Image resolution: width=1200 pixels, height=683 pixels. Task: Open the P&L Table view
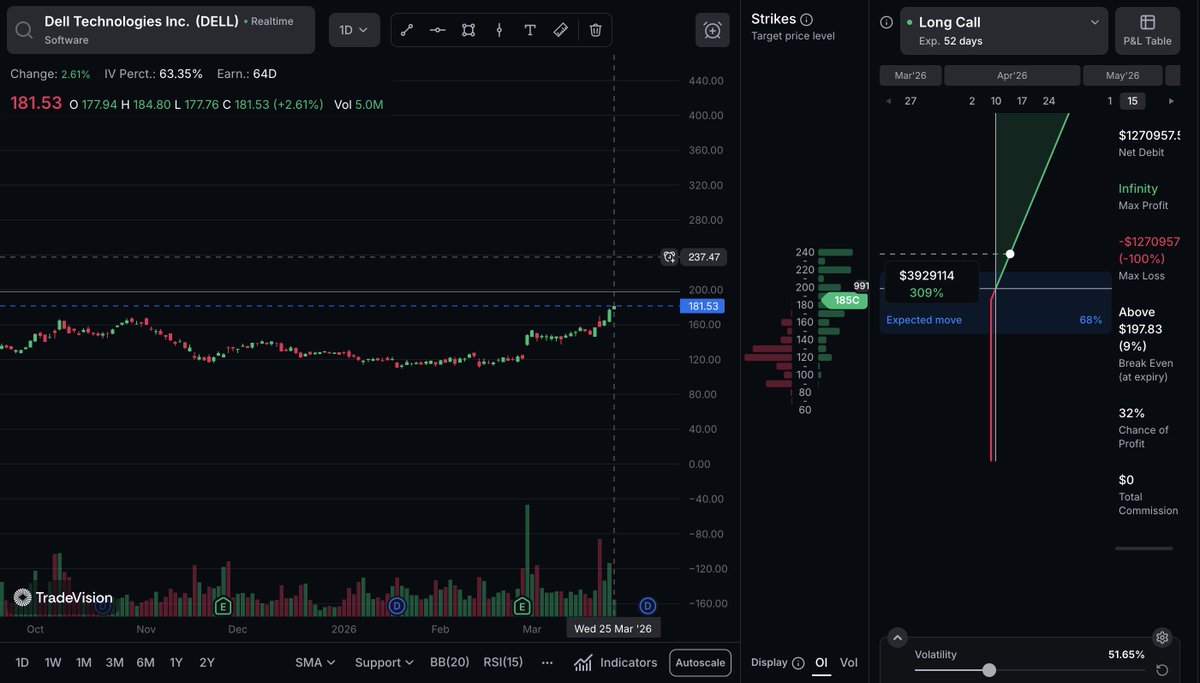pyautogui.click(x=1147, y=30)
